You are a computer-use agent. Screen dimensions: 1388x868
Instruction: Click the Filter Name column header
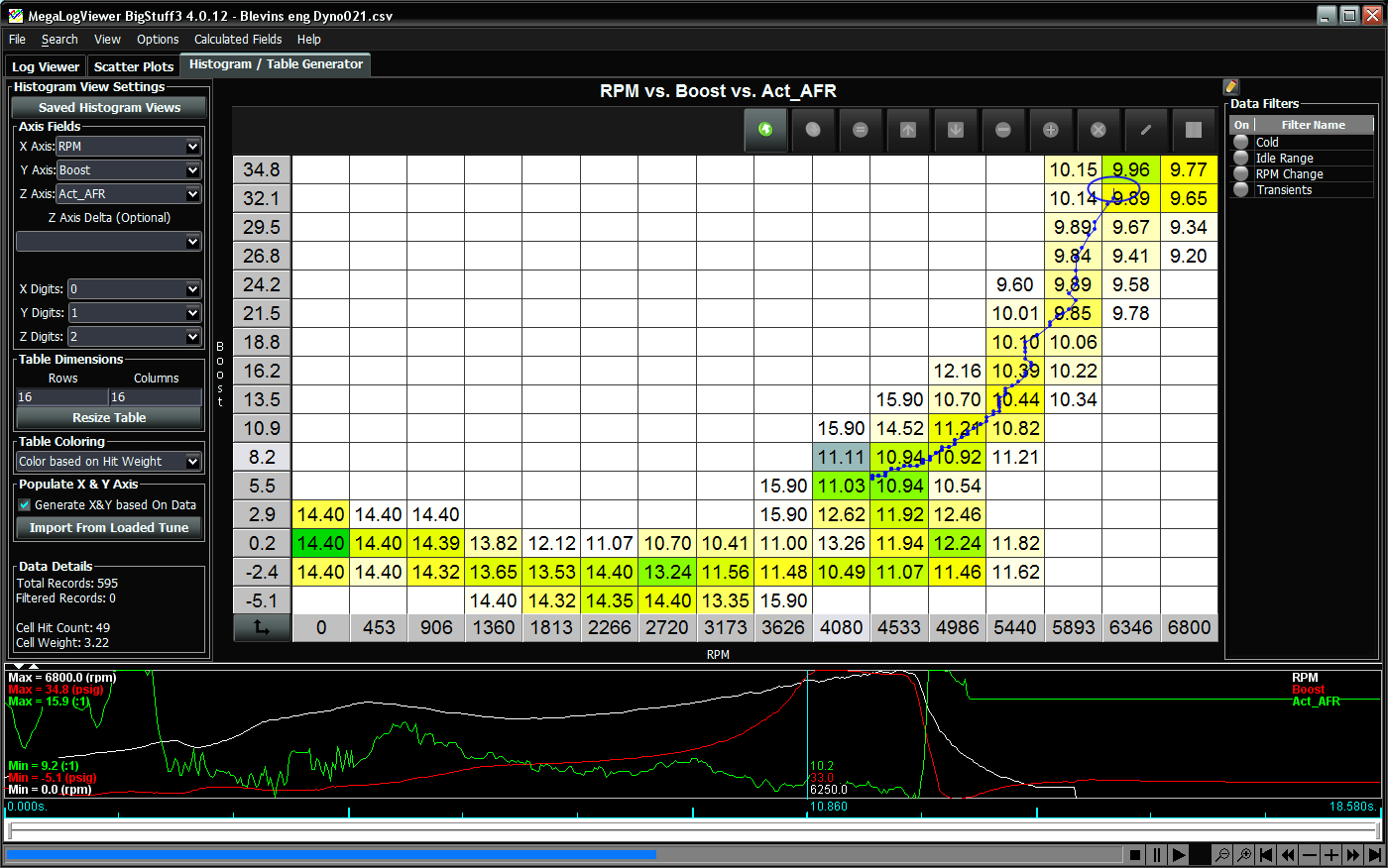click(1314, 125)
